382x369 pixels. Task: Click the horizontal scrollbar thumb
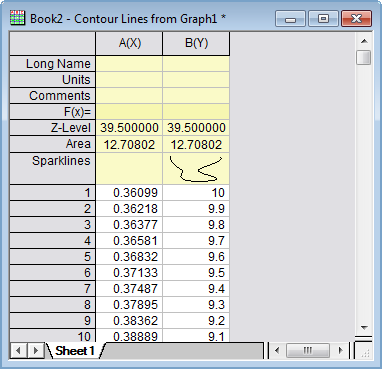pyautogui.click(x=308, y=350)
